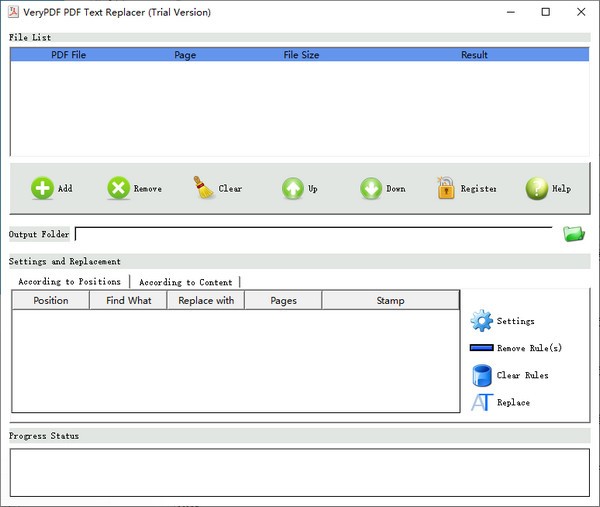Click the green plus Add icon
Screen dimensions: 600x507
click(42, 188)
